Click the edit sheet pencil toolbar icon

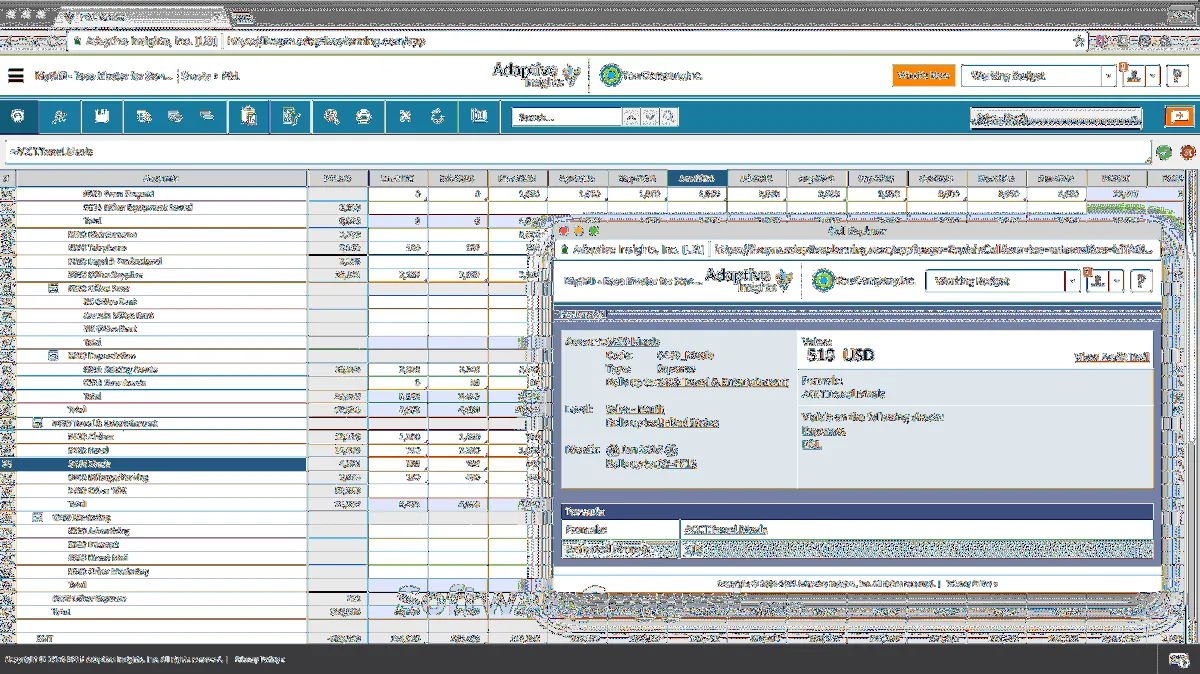pos(291,117)
